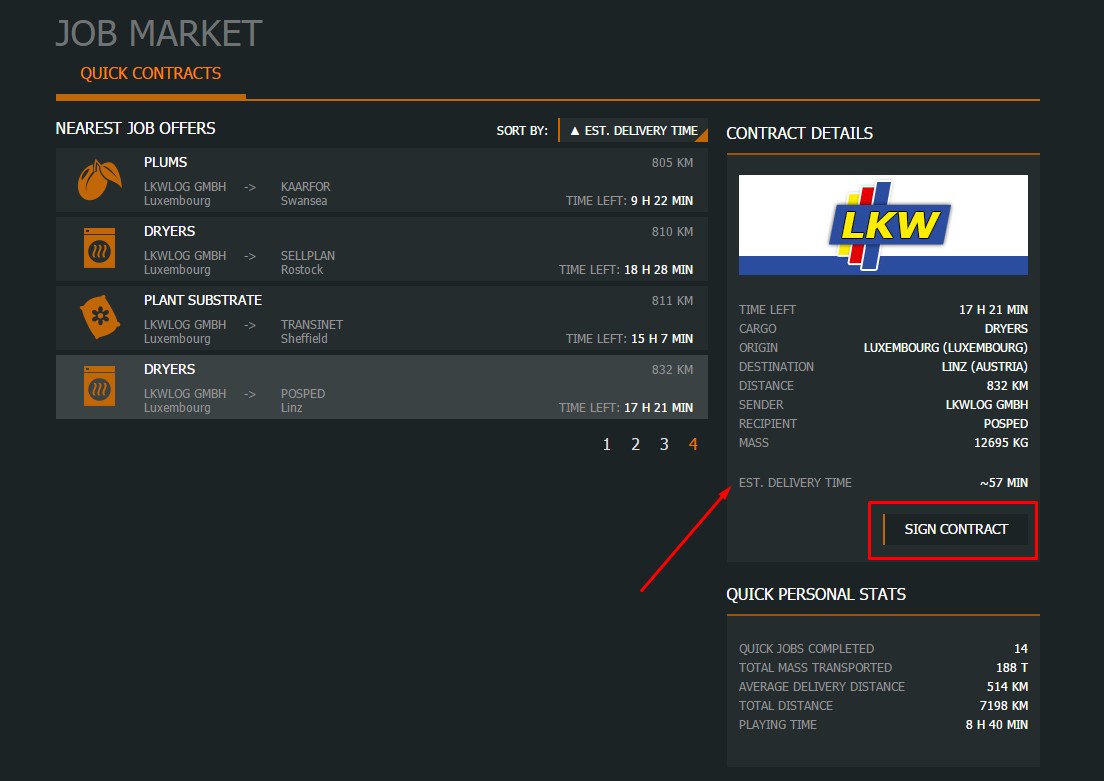This screenshot has width=1104, height=781.
Task: Go to job offers page 3
Action: pyautogui.click(x=664, y=444)
